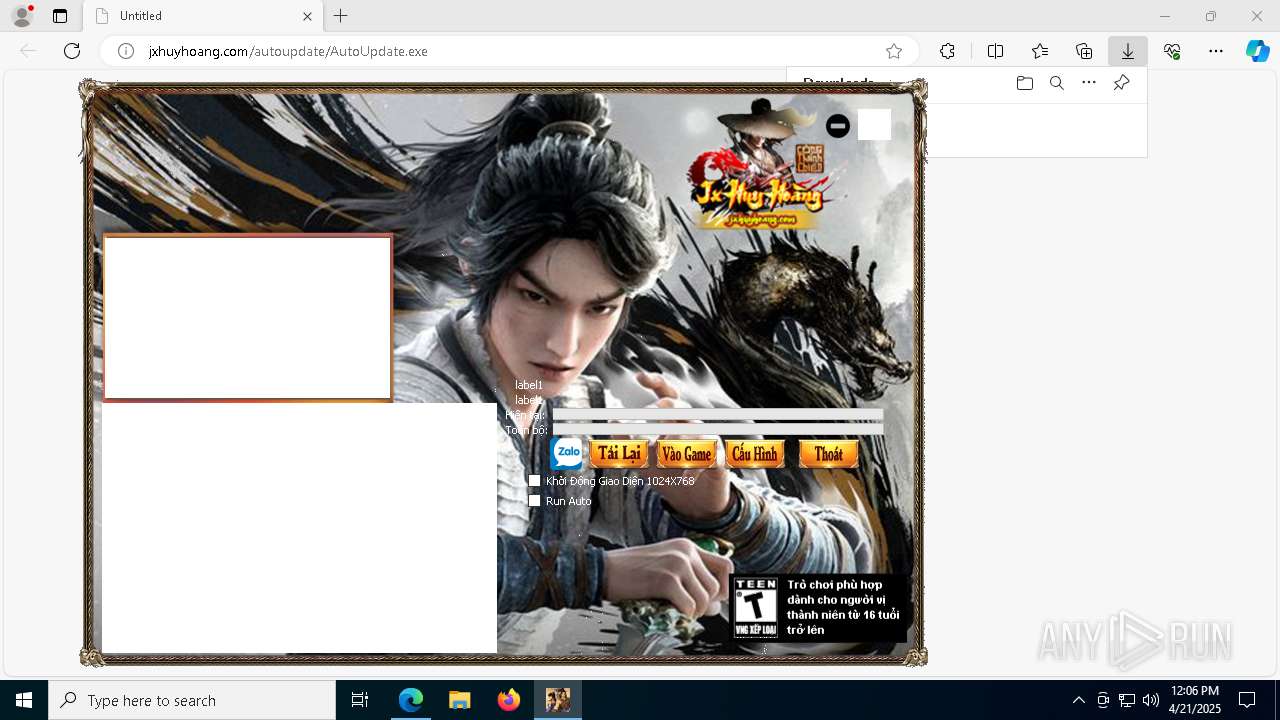Open File Explorer from taskbar
1280x720 pixels.
(x=459, y=700)
